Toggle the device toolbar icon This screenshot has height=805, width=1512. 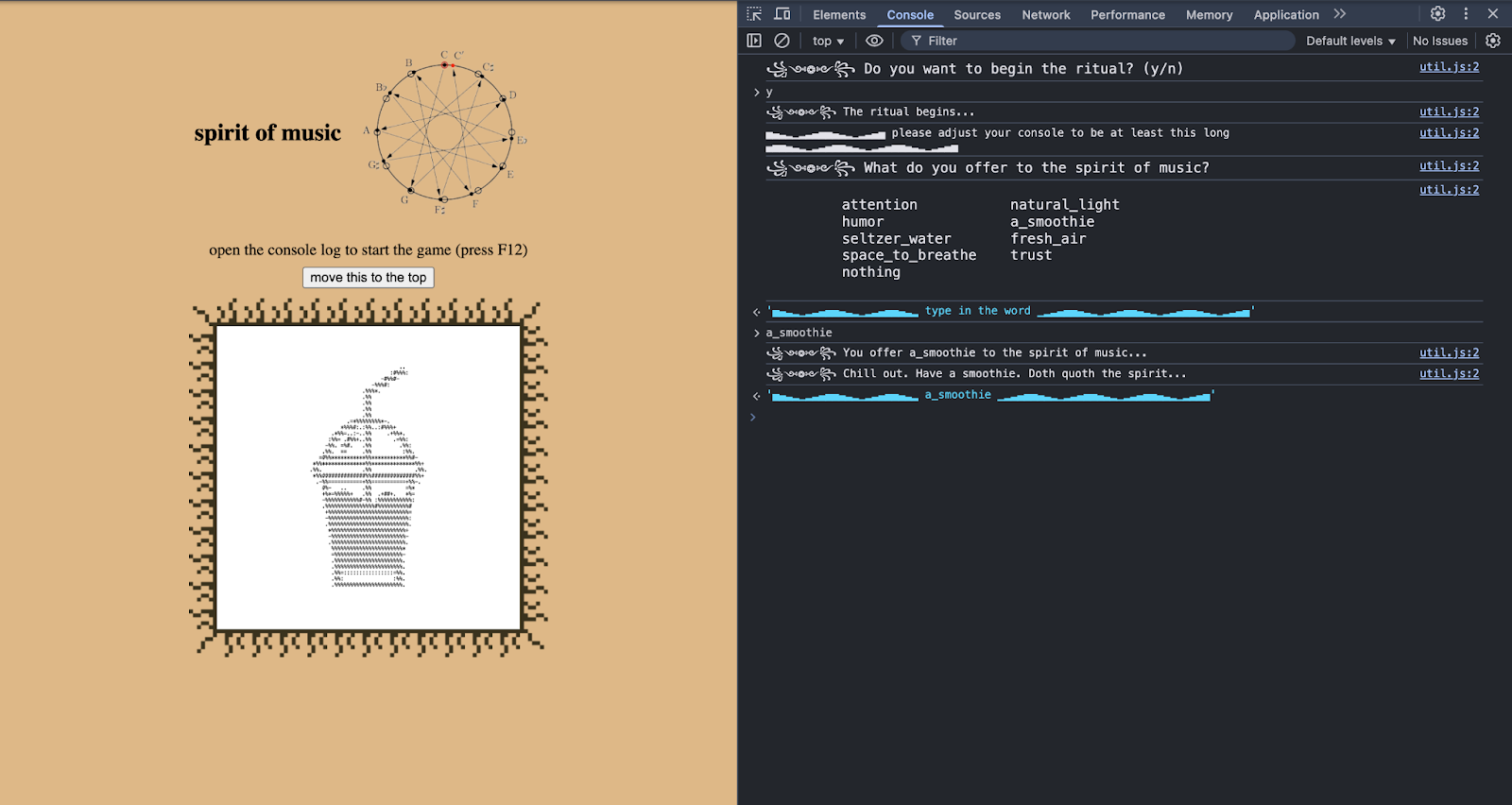click(x=782, y=14)
